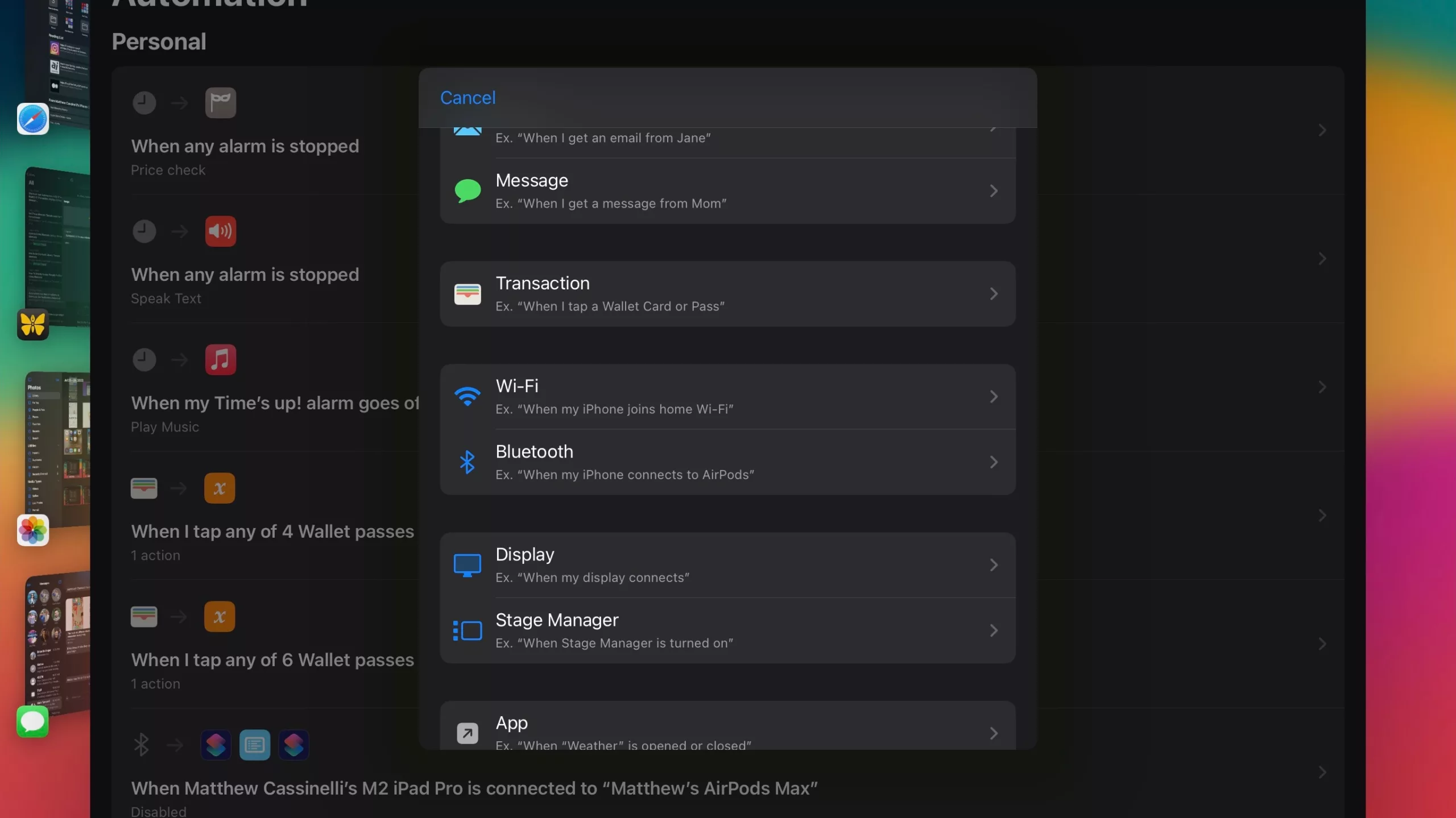Click orange variable icon for 4 Wallet passes

220,488
